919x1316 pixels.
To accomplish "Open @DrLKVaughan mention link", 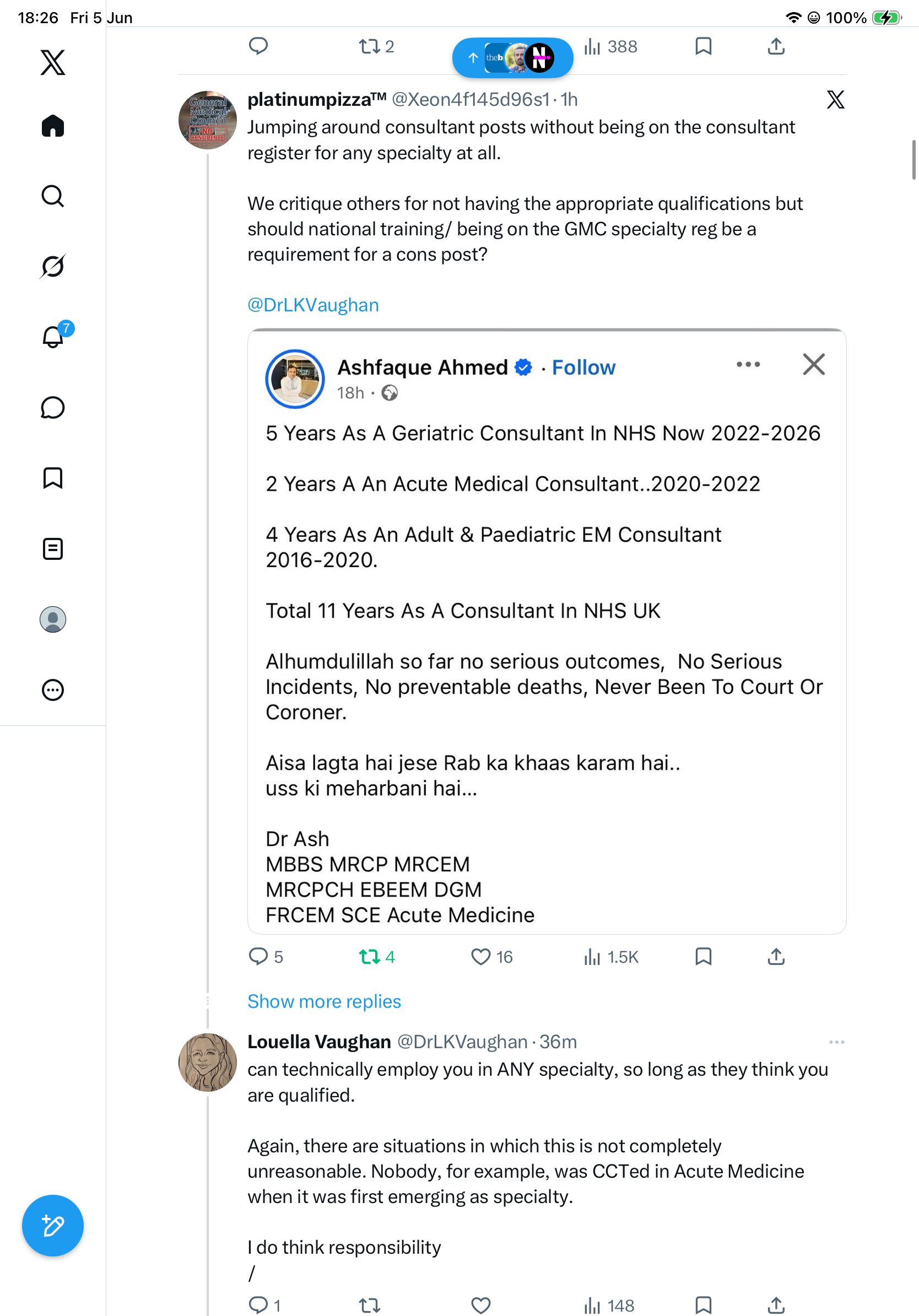I will 313,305.
